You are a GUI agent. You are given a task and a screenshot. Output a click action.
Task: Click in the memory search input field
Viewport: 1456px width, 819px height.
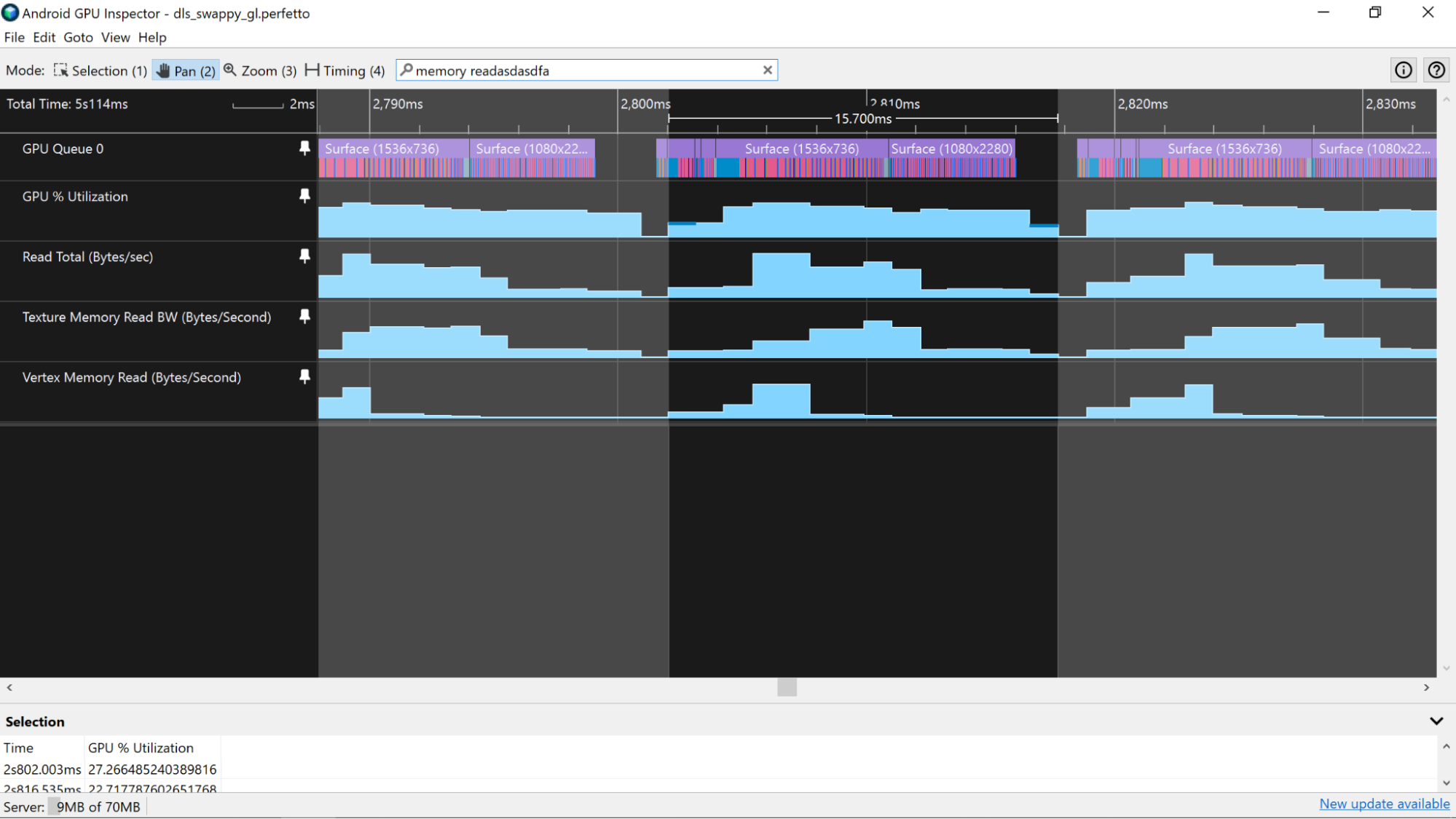(x=586, y=70)
